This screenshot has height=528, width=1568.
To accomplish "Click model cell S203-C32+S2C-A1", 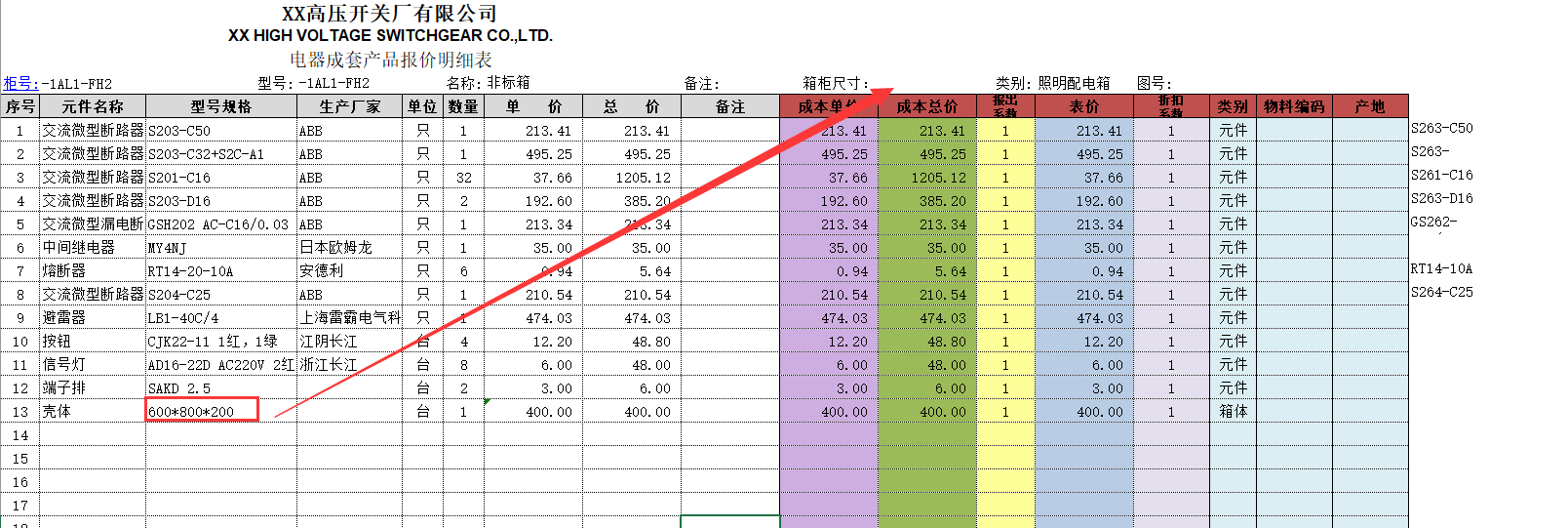I will coord(221,154).
